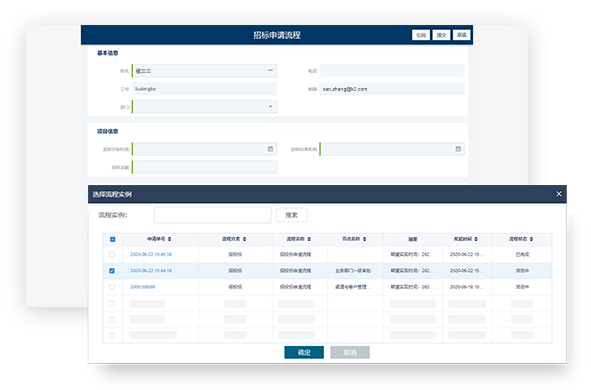Sort table by 流程状态 column arrow
Viewport: 591px width, 390px height.
[x=531, y=239]
